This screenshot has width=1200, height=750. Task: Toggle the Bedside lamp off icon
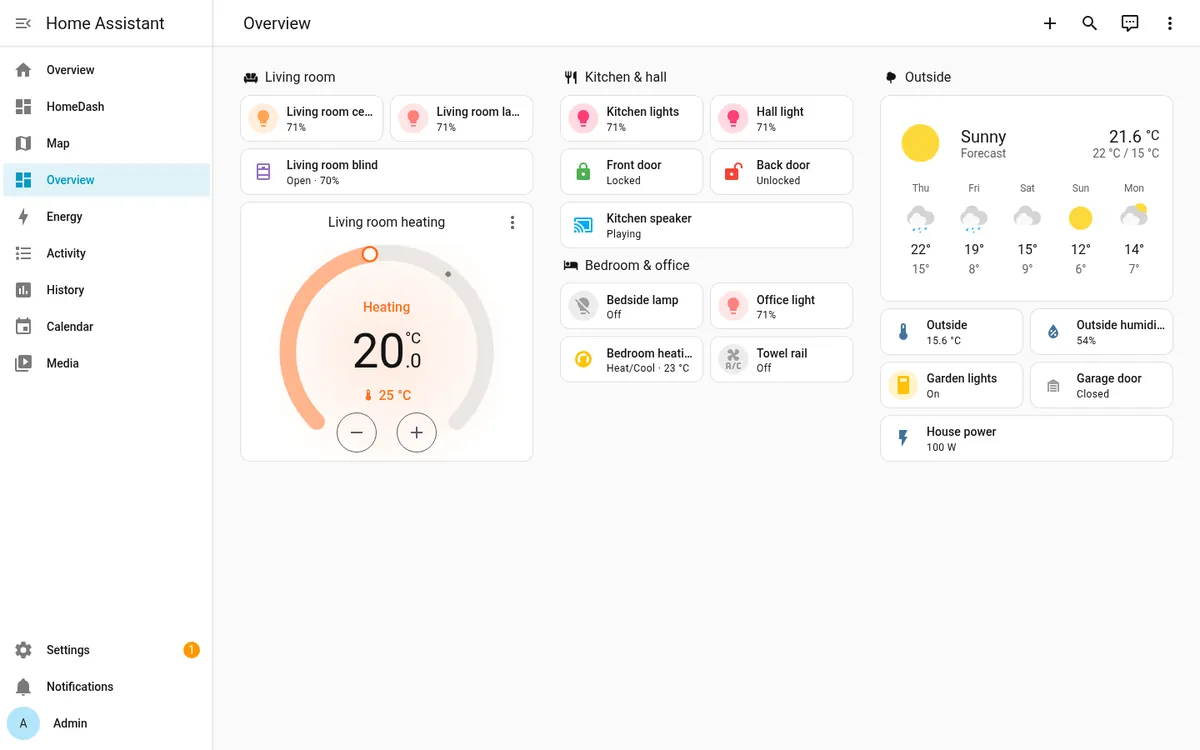click(x=583, y=306)
